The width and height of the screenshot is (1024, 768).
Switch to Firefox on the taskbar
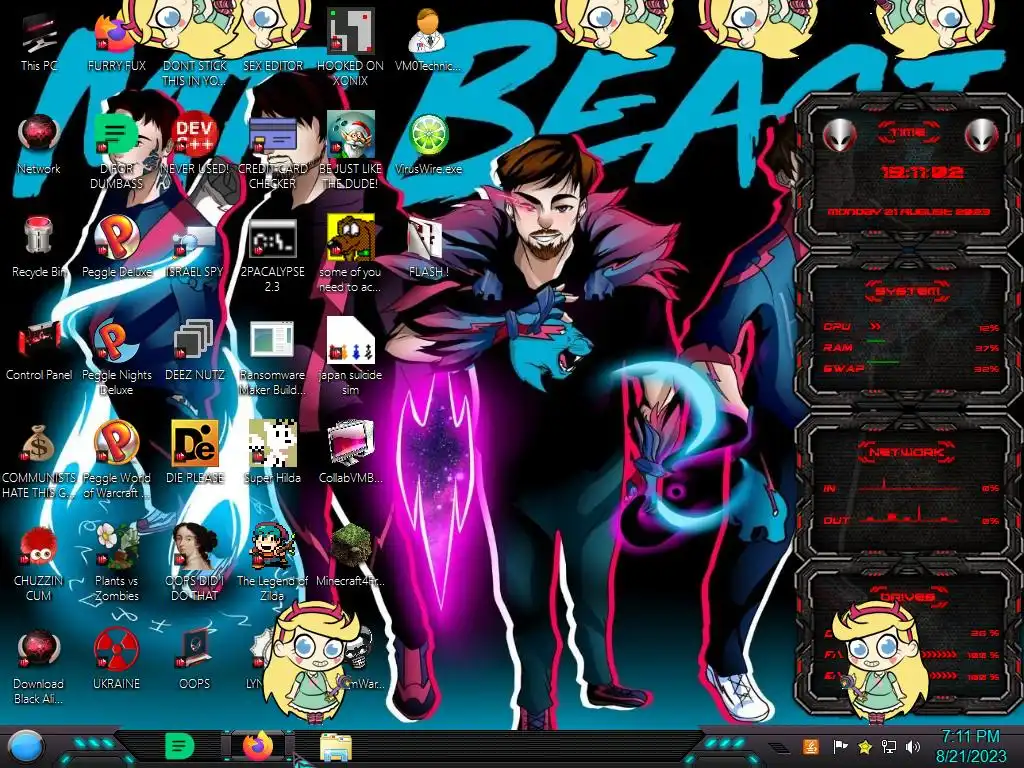[258, 746]
